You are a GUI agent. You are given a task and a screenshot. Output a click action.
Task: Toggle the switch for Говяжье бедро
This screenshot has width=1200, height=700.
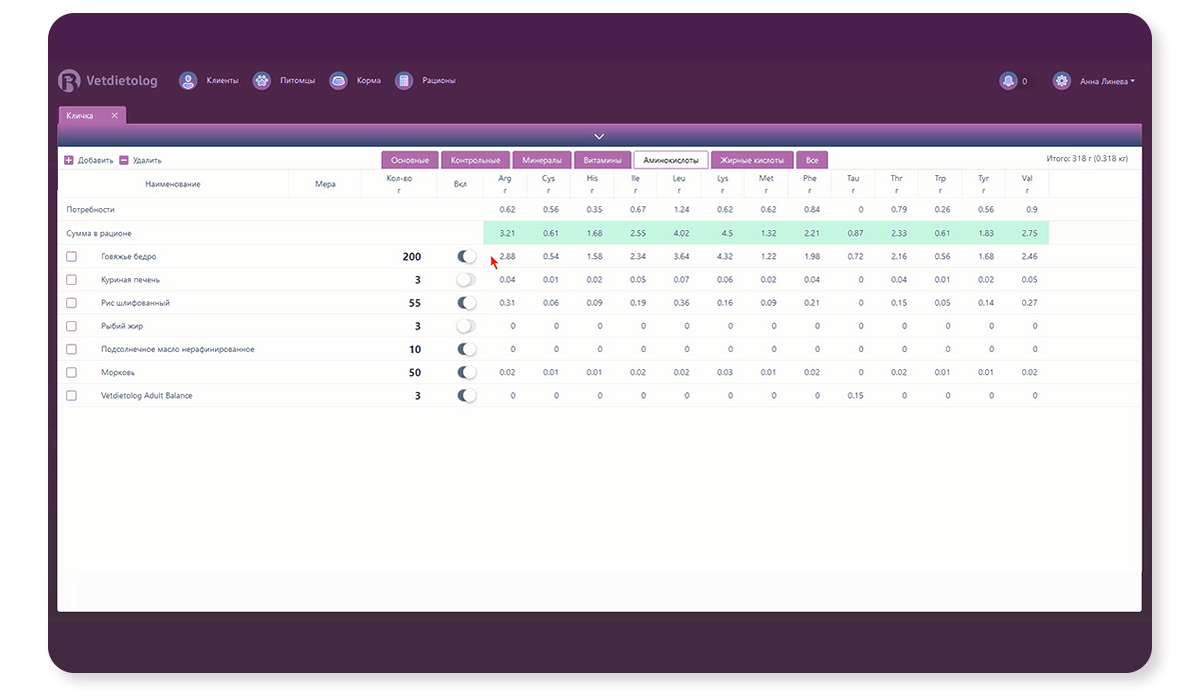[466, 257]
